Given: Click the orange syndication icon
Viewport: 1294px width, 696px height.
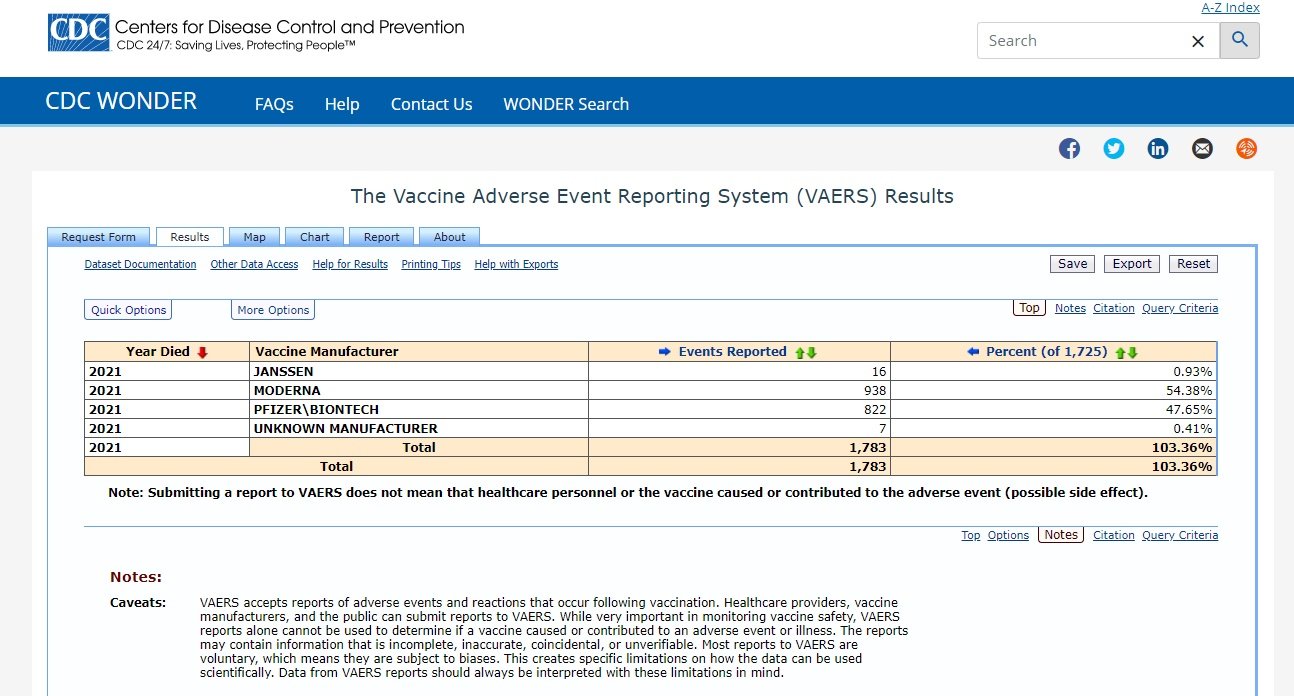Looking at the screenshot, I should coord(1246,149).
